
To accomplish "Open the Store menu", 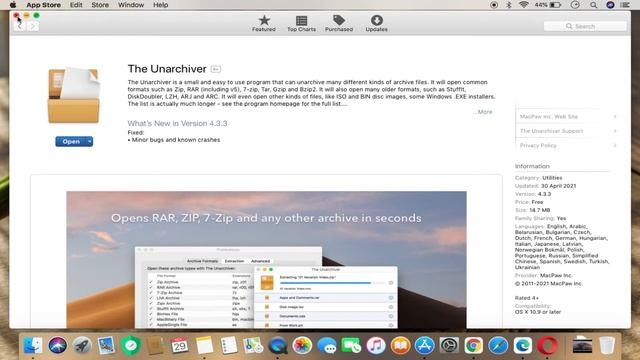I will pyautogui.click(x=100, y=5).
